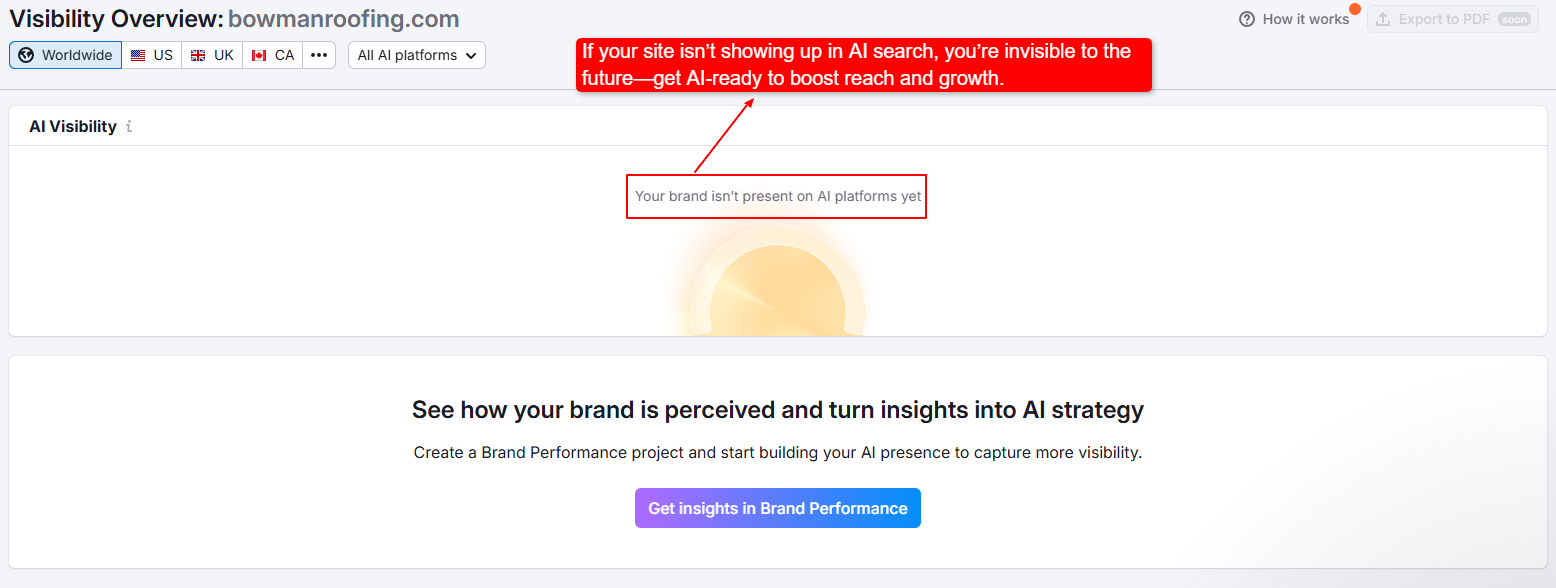Click the Export to PDF label
This screenshot has width=1556, height=588.
[1444, 19]
